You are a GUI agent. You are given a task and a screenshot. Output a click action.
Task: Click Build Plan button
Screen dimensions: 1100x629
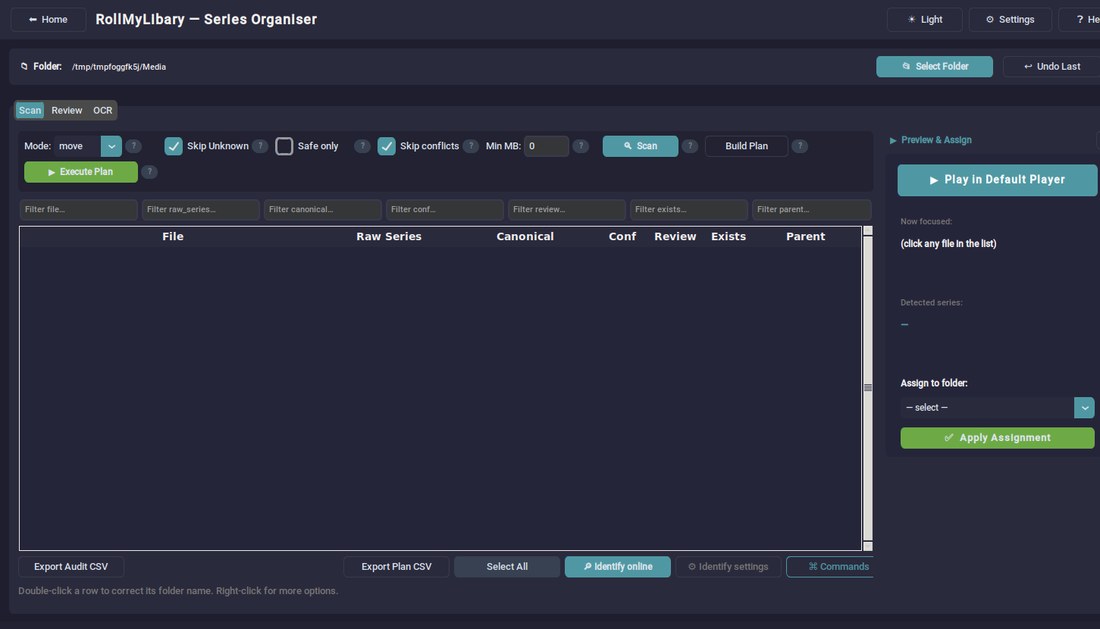746,146
